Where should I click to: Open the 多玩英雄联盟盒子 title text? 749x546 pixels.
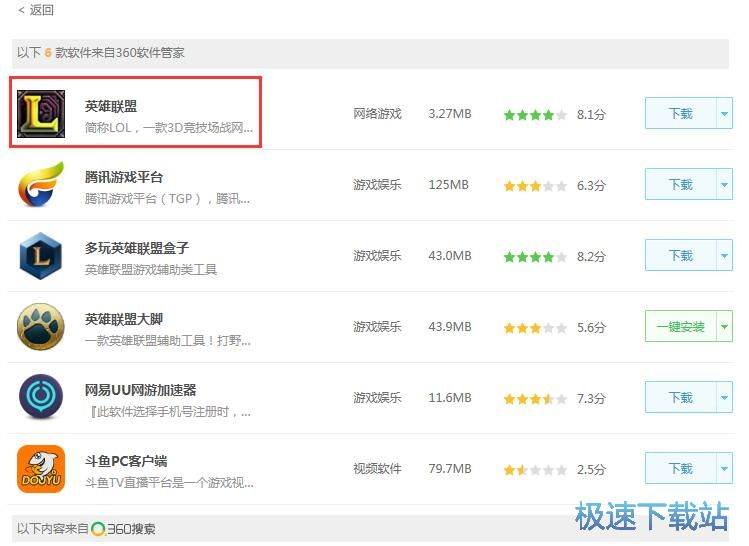coord(137,248)
